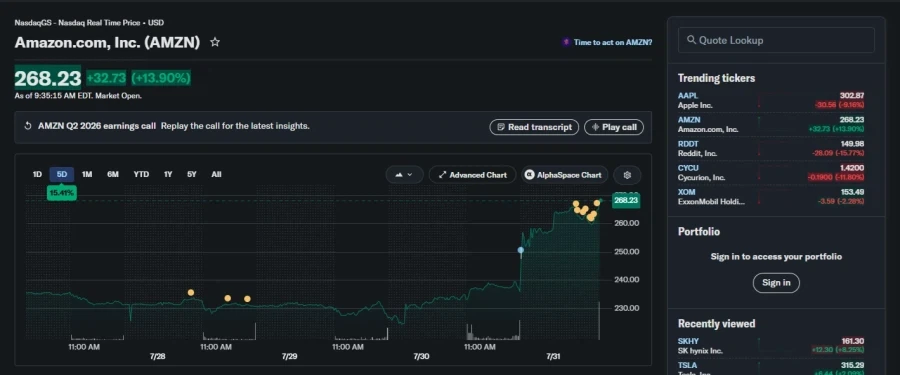Select the 5D range
Viewport: 900px width, 375px height.
coord(62,175)
